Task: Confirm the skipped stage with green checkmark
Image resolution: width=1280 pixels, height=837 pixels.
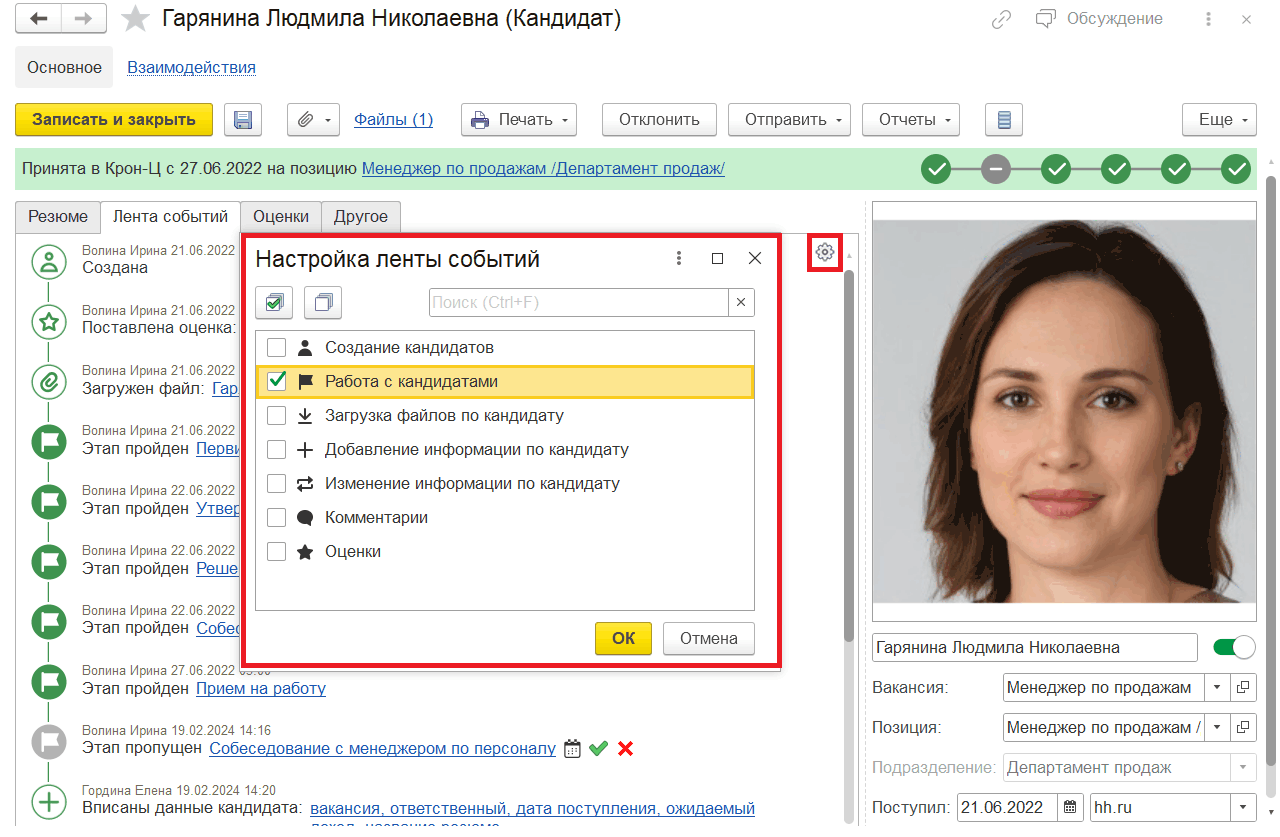Action: (x=599, y=748)
